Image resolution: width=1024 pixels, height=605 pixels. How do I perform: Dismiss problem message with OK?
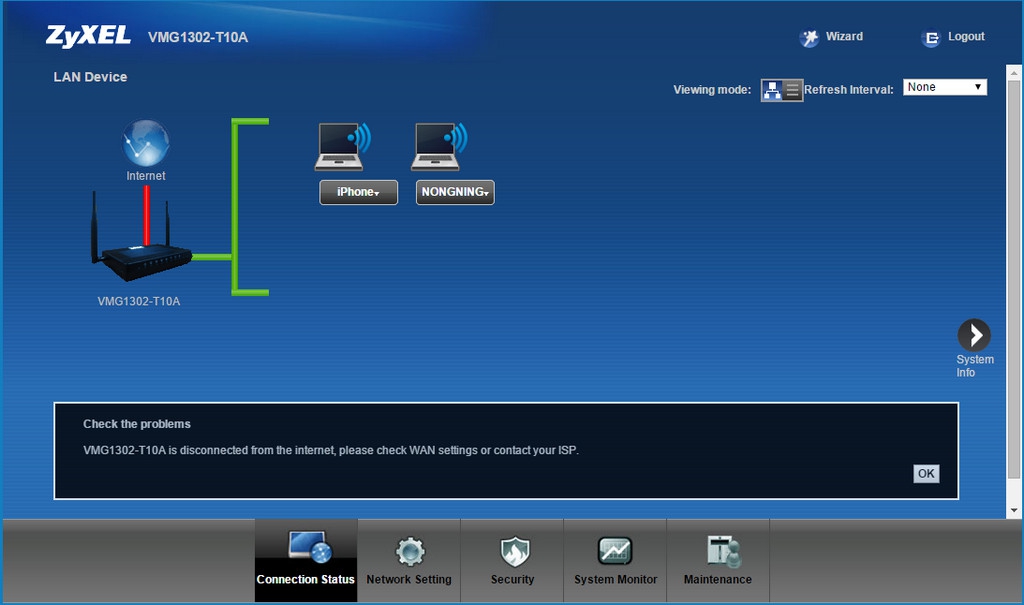tap(926, 473)
